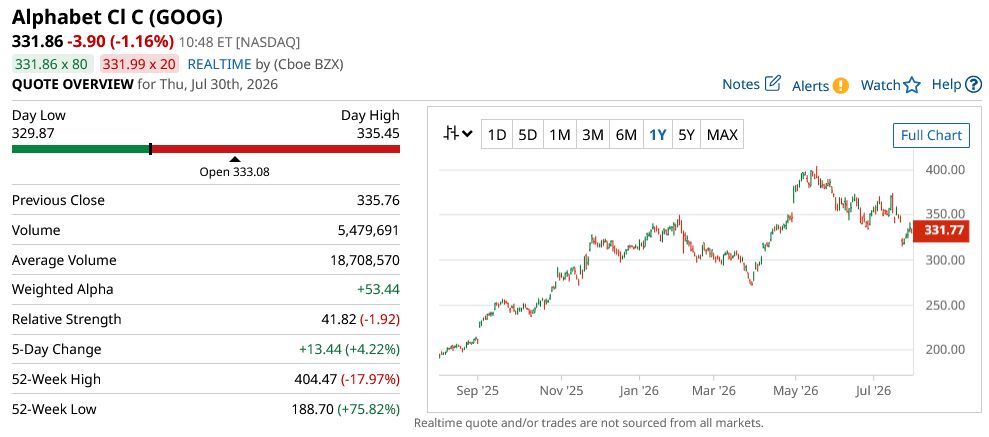This screenshot has height=437, width=989.
Task: Click the Day Low/High range bar marker
Action: 150,149
